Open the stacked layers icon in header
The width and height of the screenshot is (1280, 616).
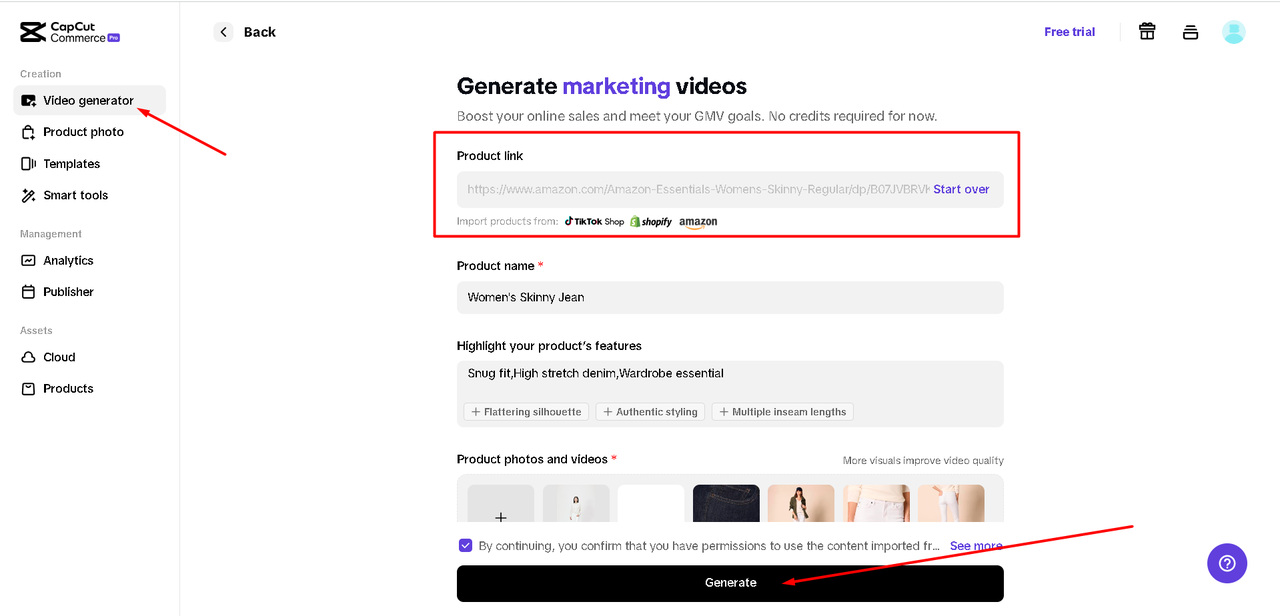click(1190, 32)
